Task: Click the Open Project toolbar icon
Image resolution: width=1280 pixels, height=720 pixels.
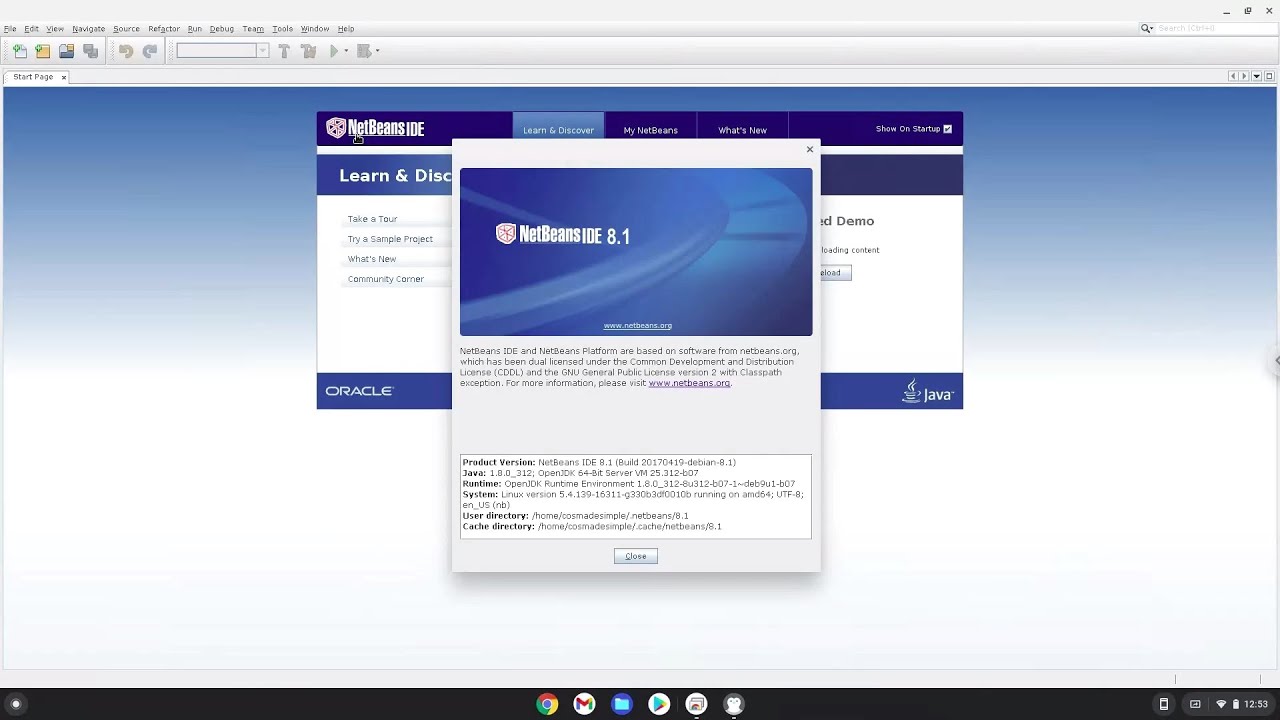Action: (x=66, y=51)
